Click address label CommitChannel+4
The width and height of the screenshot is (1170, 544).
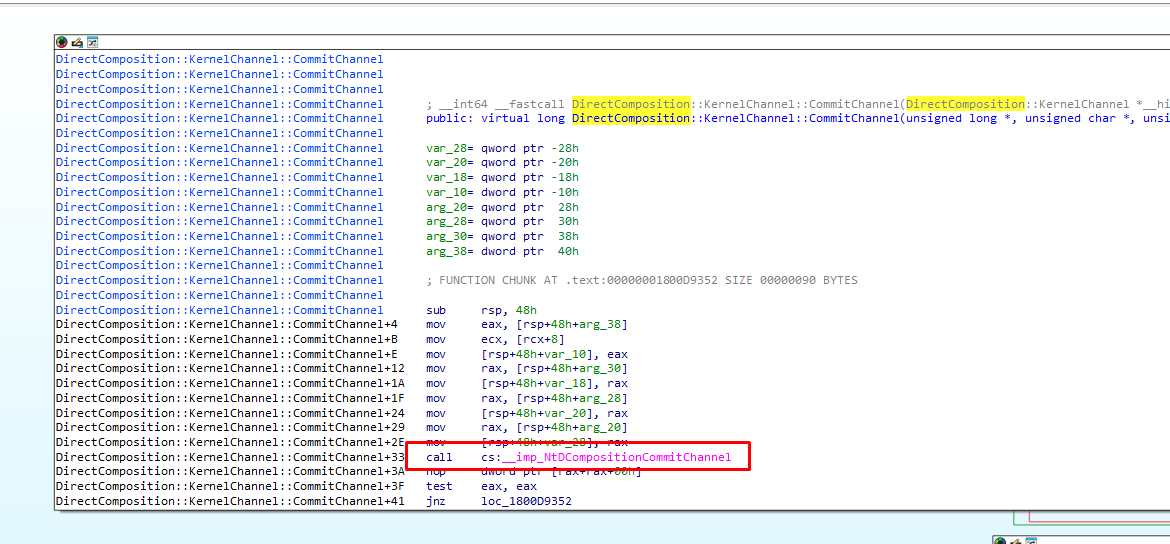tap(227, 325)
